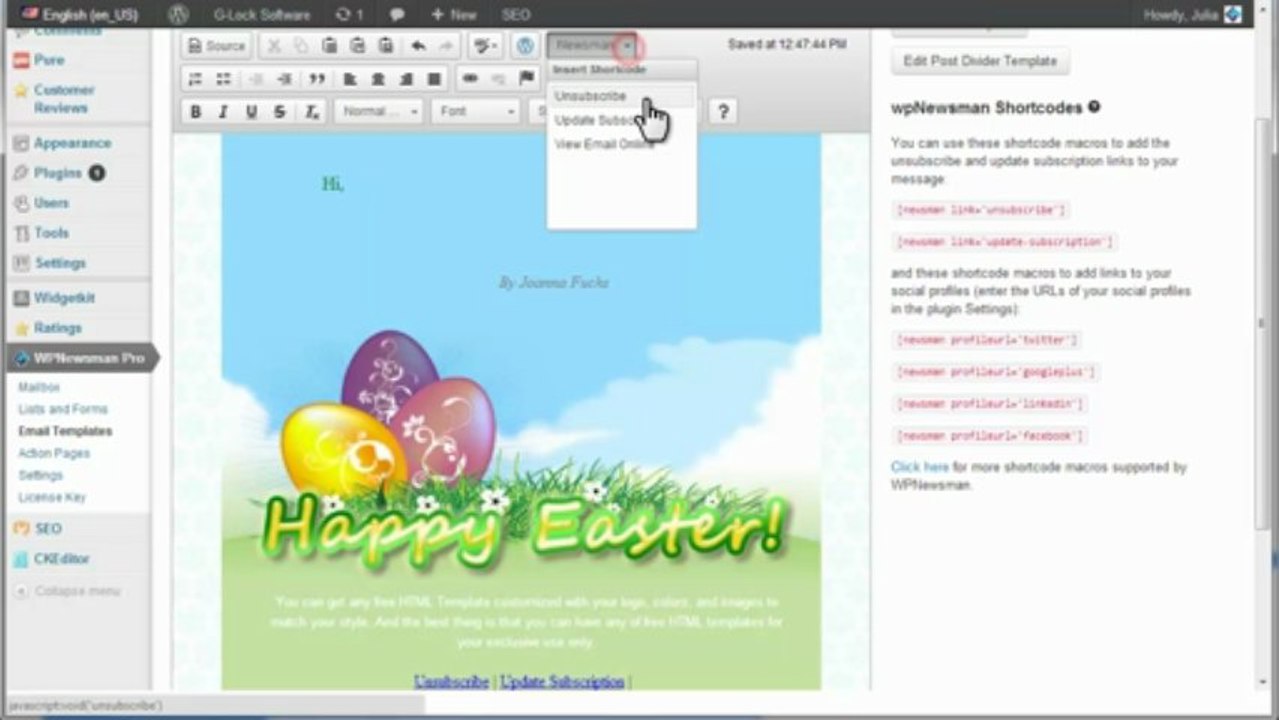
Task: Justify text alignment
Action: tap(434, 79)
